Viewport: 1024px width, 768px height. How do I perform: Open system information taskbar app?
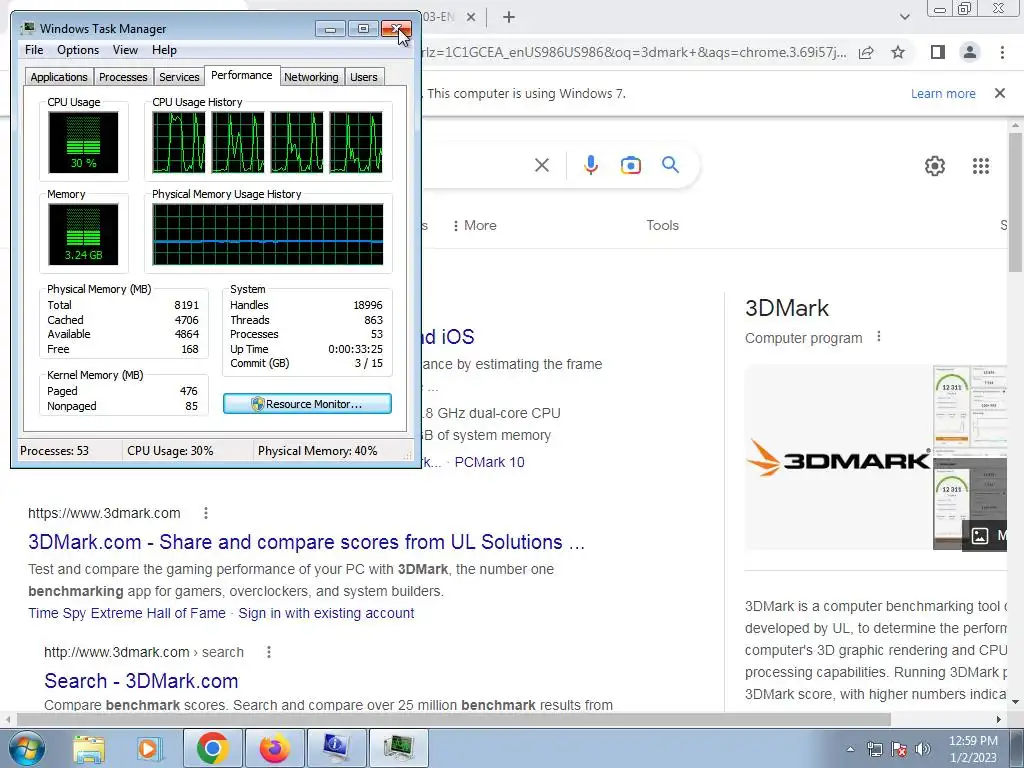tap(336, 748)
